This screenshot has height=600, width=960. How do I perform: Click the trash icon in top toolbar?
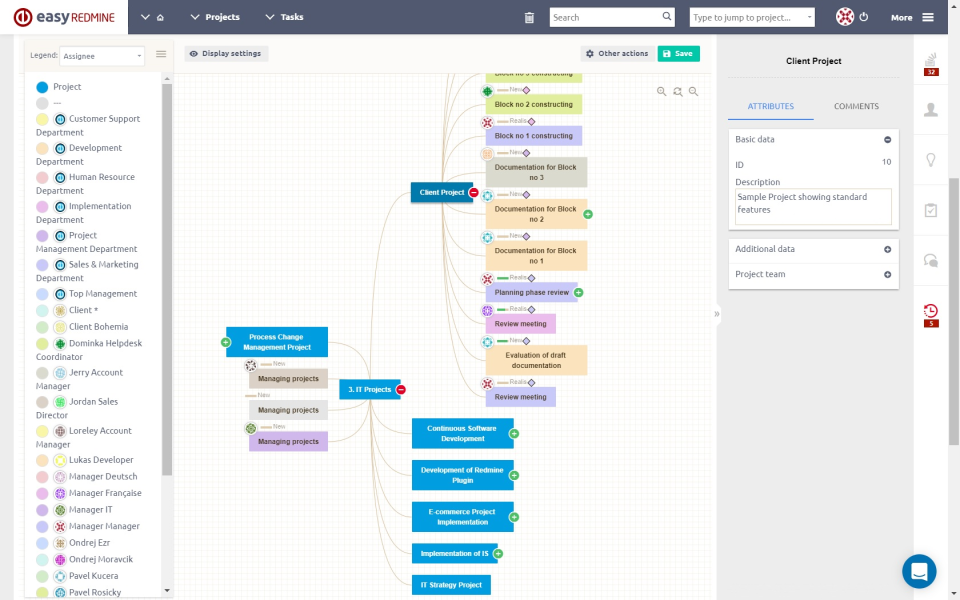(529, 17)
